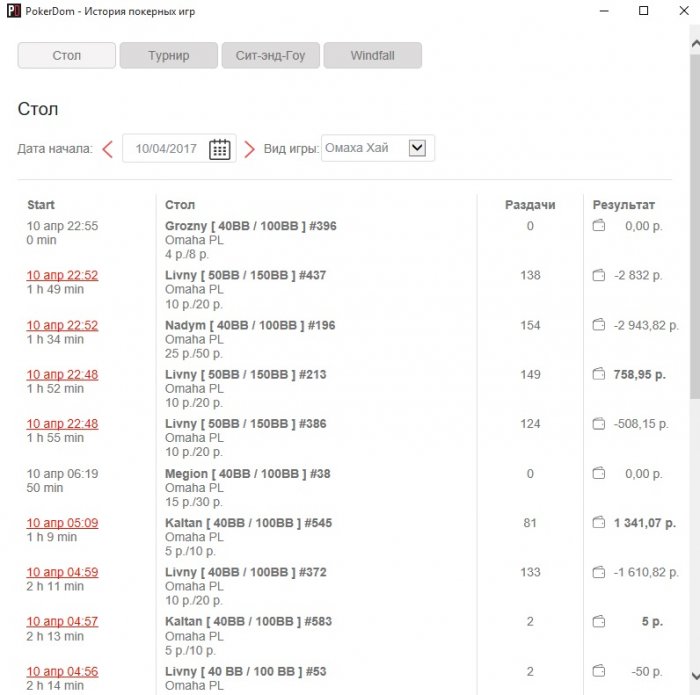Select table name Livny [ 50BB / 150BB ] #213
Image resolution: width=700 pixels, height=695 pixels.
click(x=246, y=374)
